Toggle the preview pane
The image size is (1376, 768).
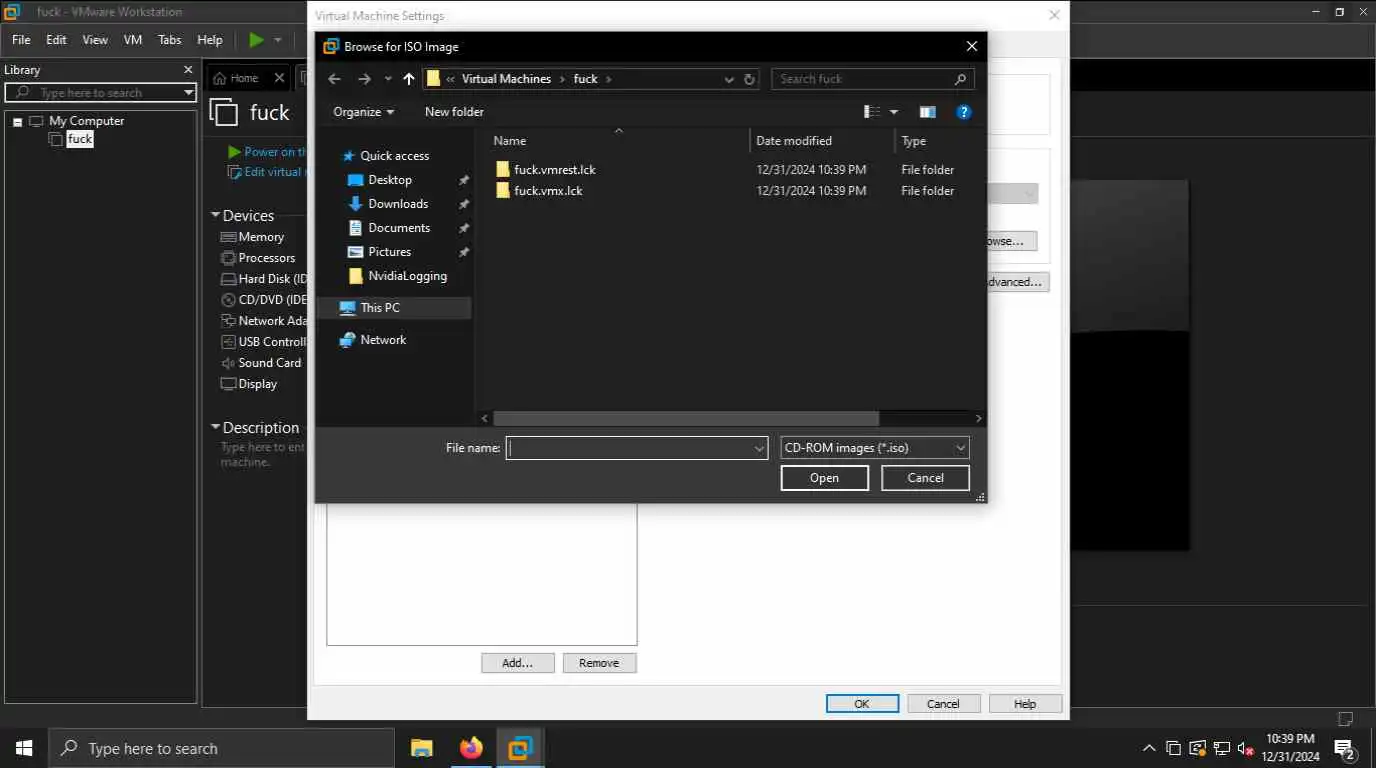pos(927,112)
